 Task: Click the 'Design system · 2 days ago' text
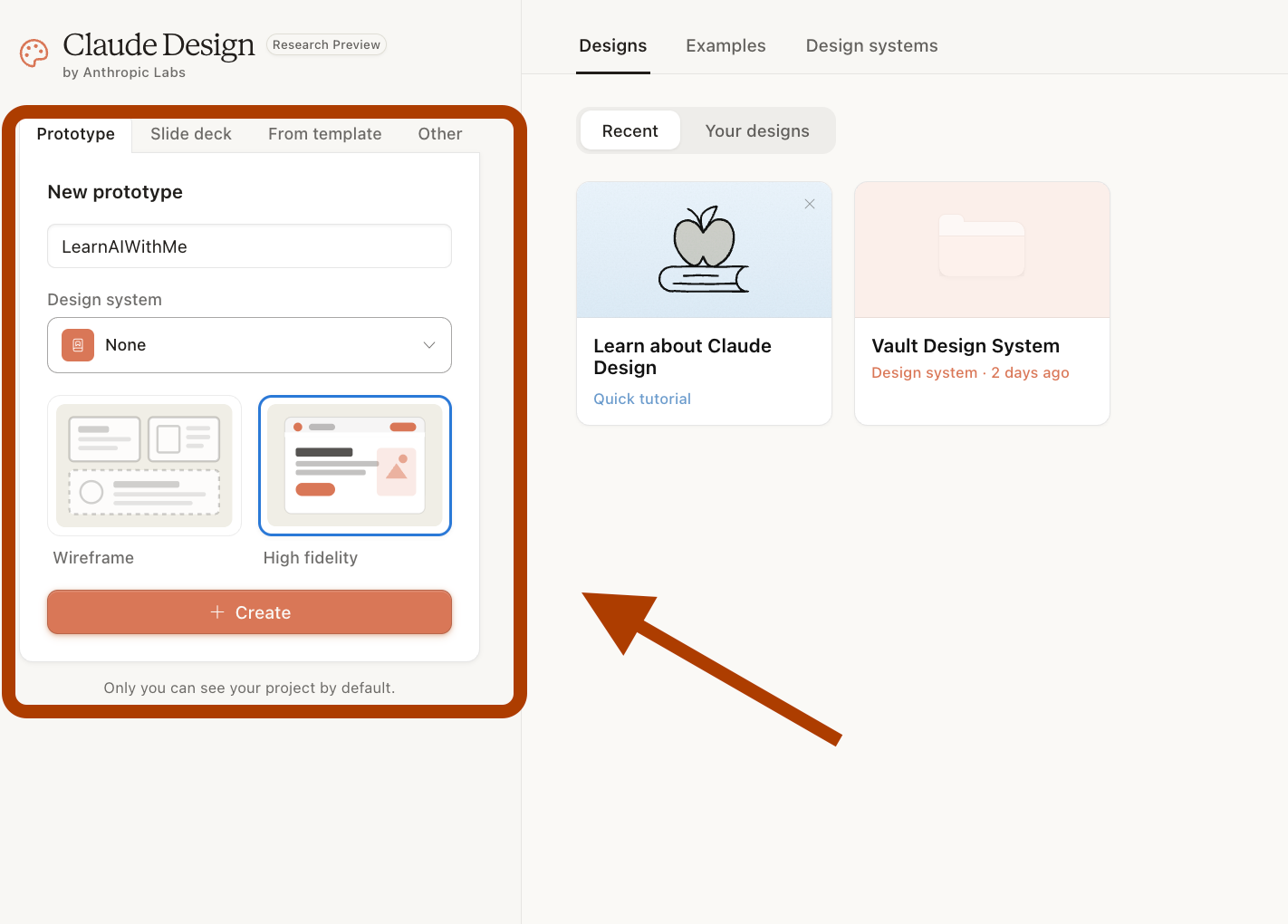pos(970,372)
